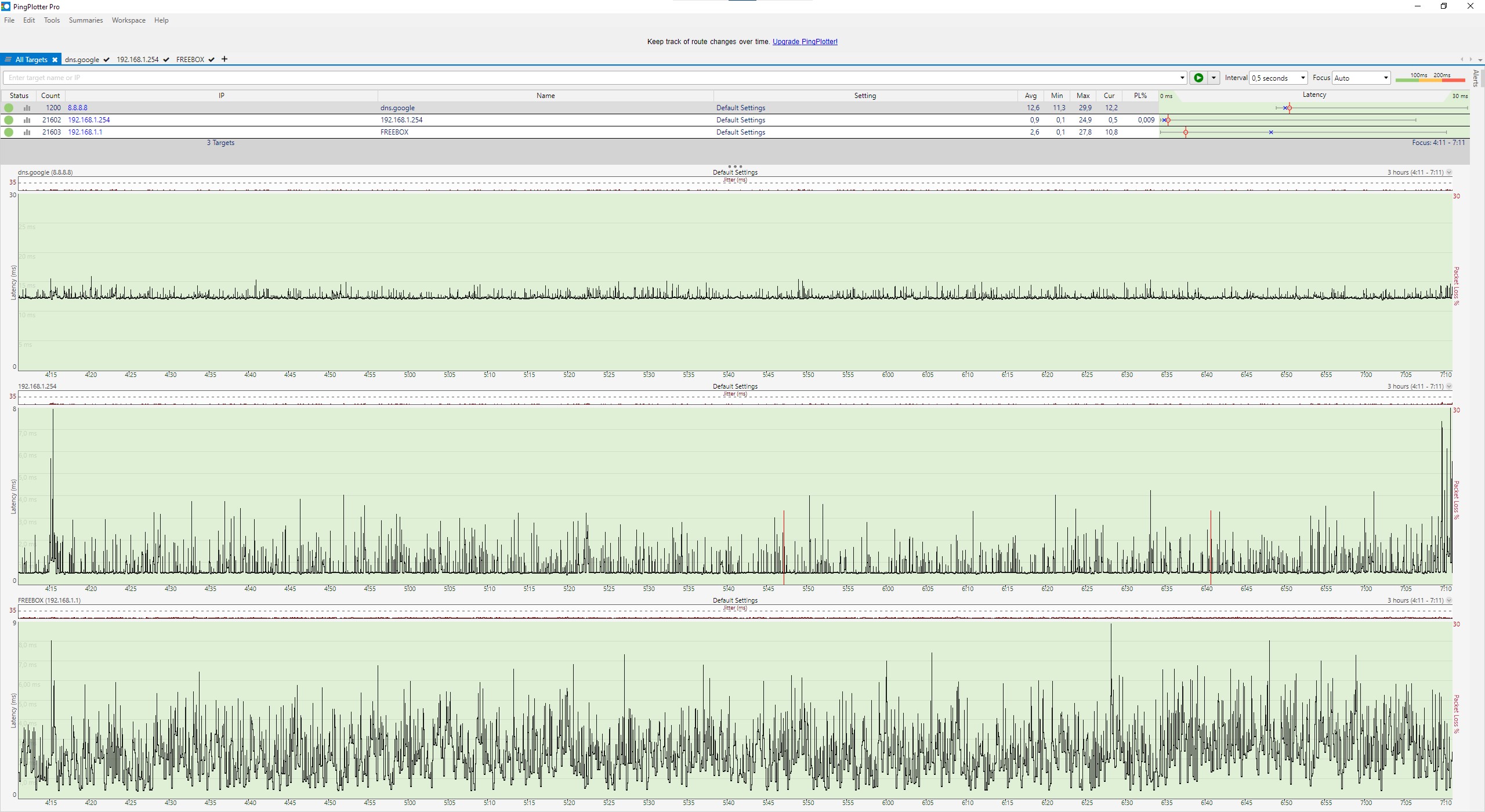Click the 100ms/200ms latency color scale bar
Image resolution: width=1485 pixels, height=812 pixels.
(1430, 79)
